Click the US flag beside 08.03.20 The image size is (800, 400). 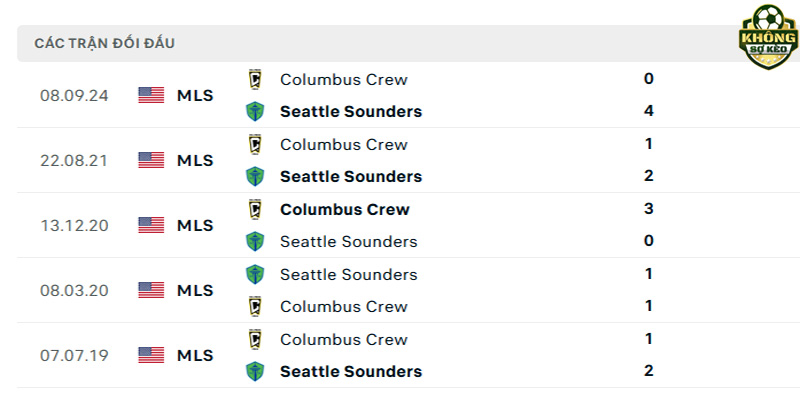tap(151, 290)
